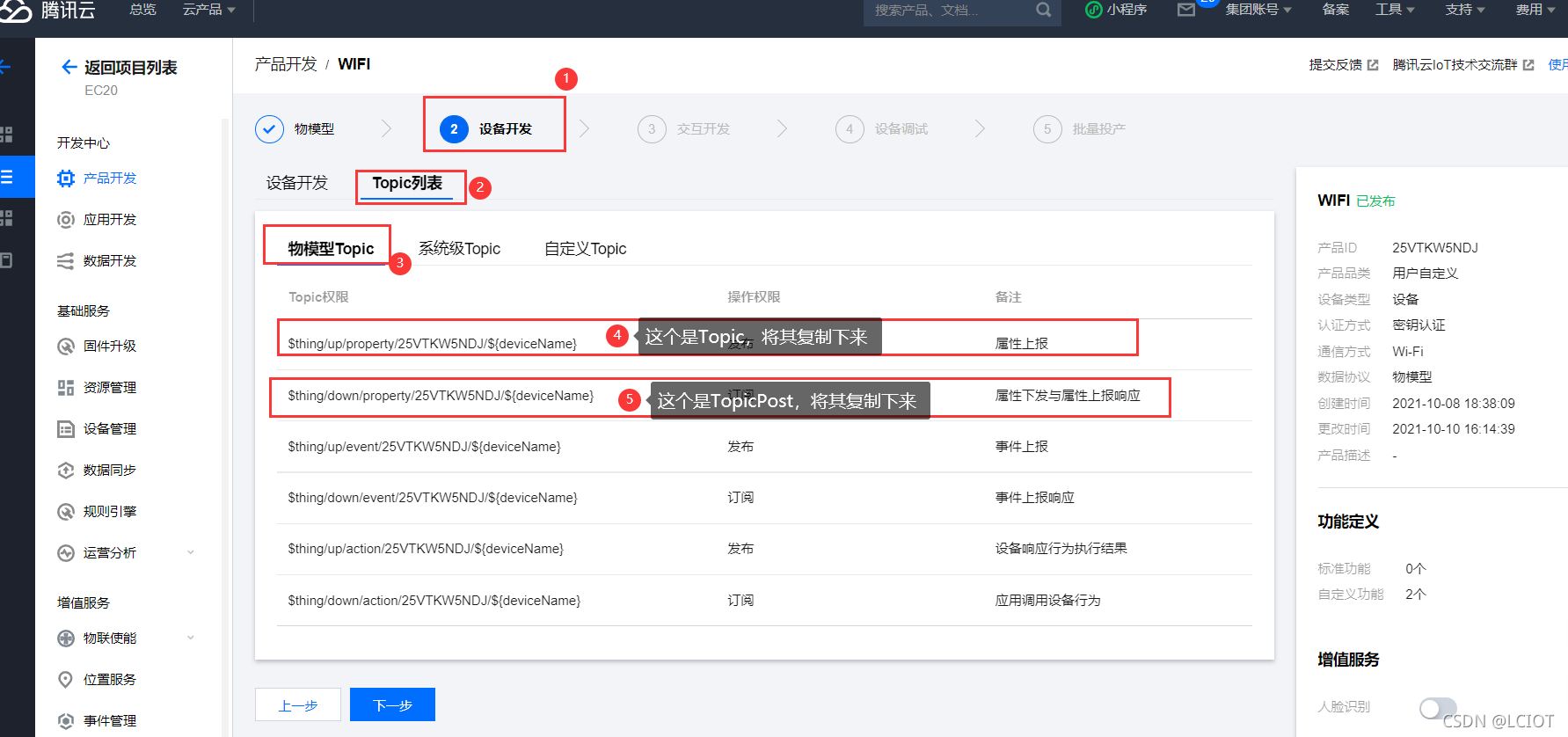Click the 应用开发 sidebar icon
This screenshot has height=737, width=1568.
(66, 220)
